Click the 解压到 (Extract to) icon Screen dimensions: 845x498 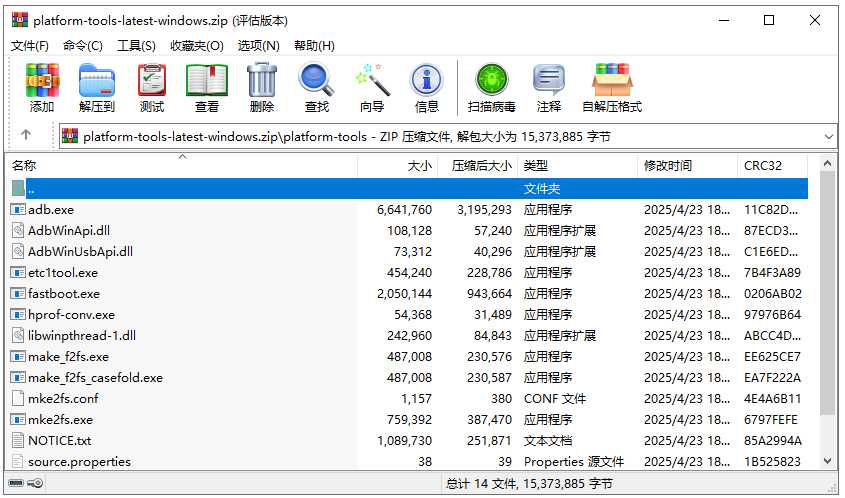point(97,87)
